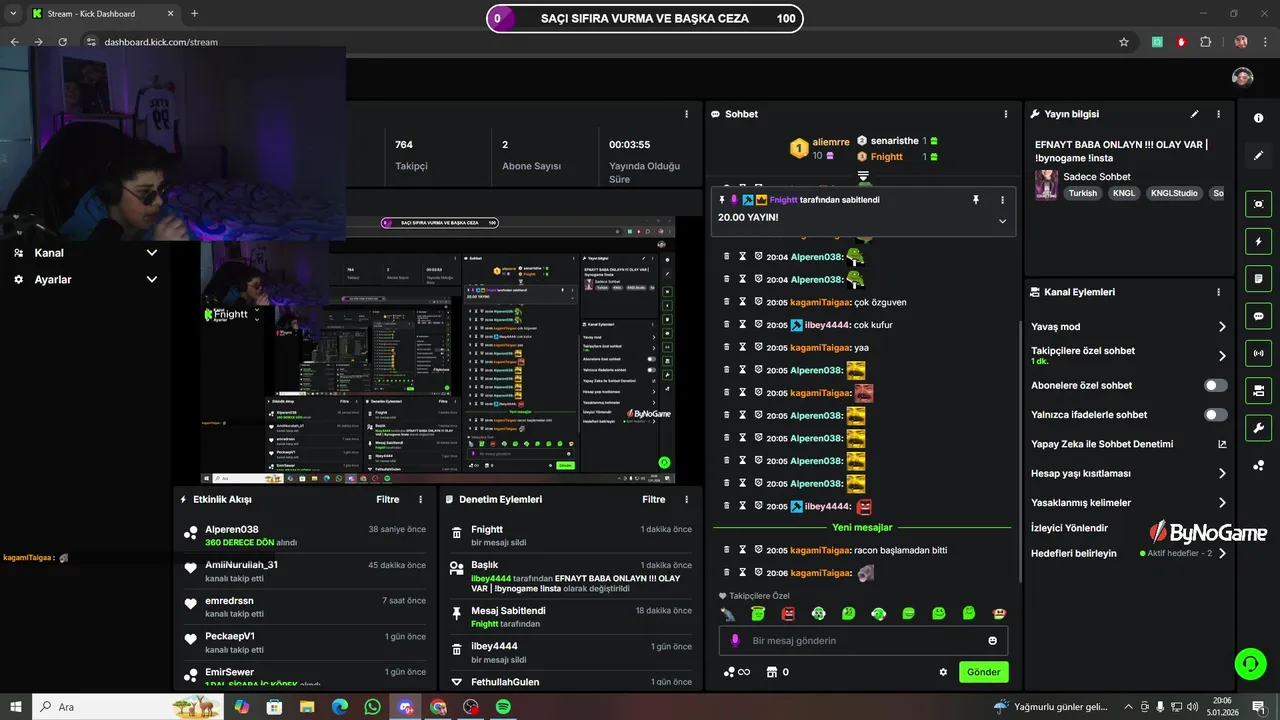Open external link icon for Yapay Zeka Denetimi
1280x720 pixels.
click(x=1222, y=444)
